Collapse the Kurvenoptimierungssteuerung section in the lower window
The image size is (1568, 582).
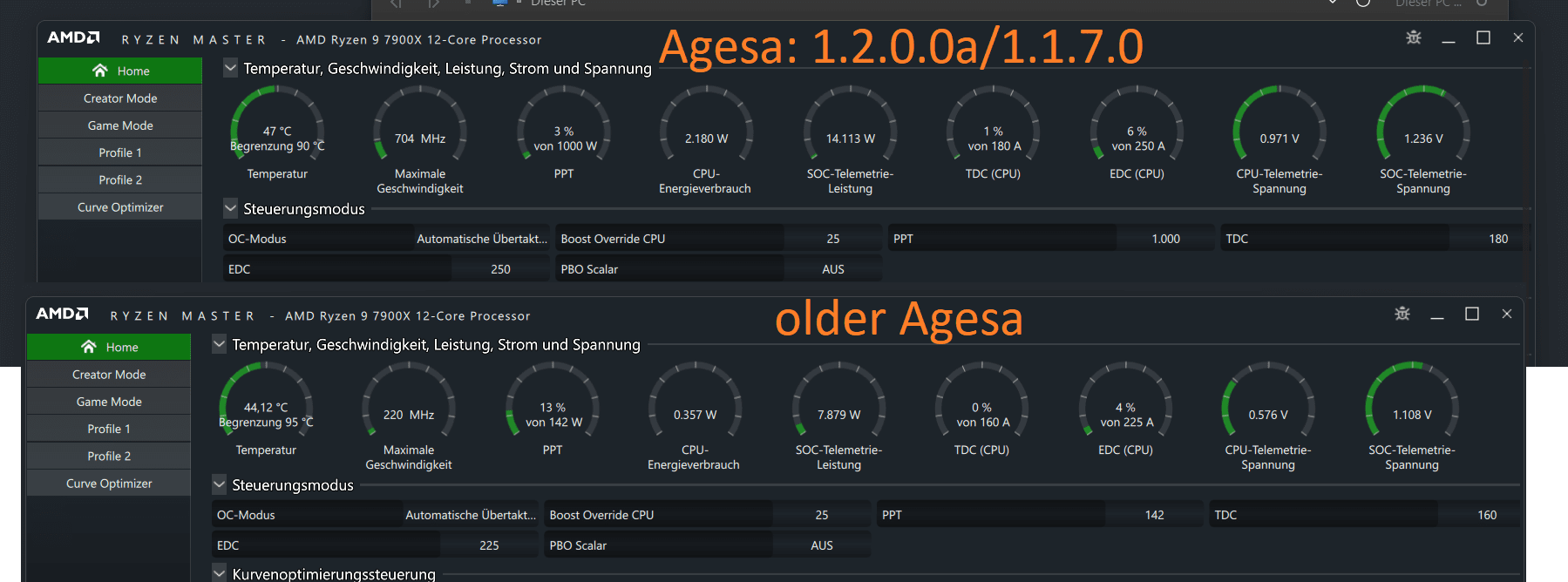[x=220, y=572]
